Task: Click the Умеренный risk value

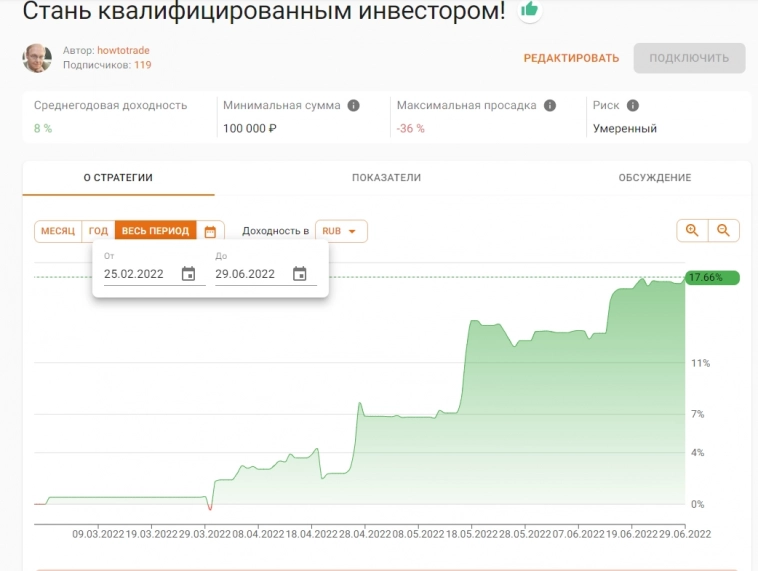Action: click(625, 129)
